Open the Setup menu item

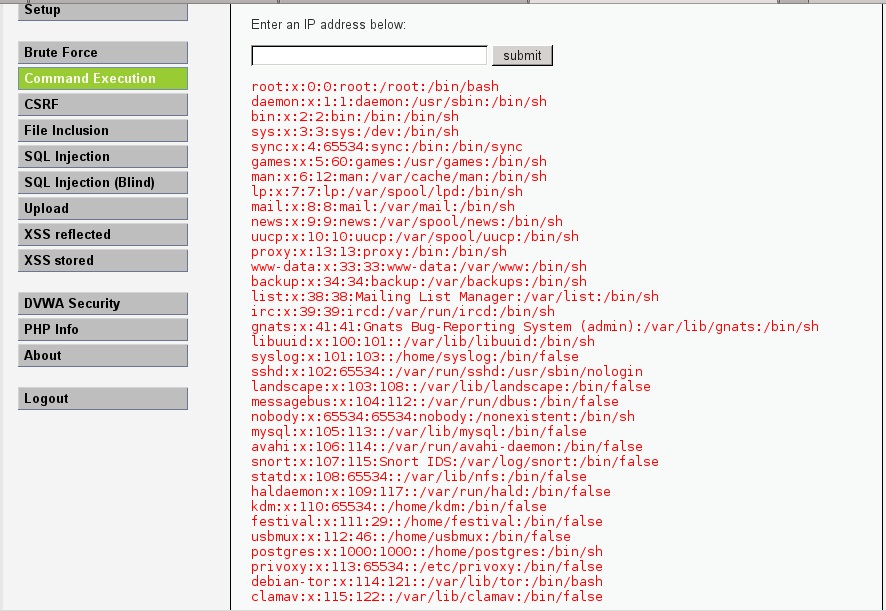(102, 11)
